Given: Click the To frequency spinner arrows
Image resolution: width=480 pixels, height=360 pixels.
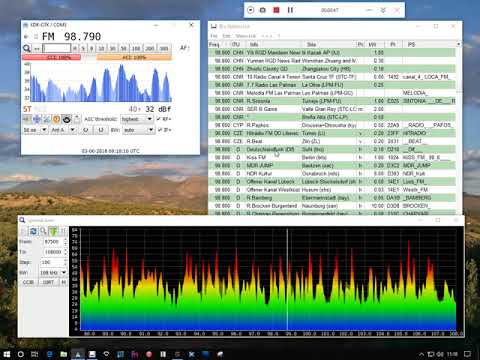Looking at the screenshot, I should tap(65, 252).
